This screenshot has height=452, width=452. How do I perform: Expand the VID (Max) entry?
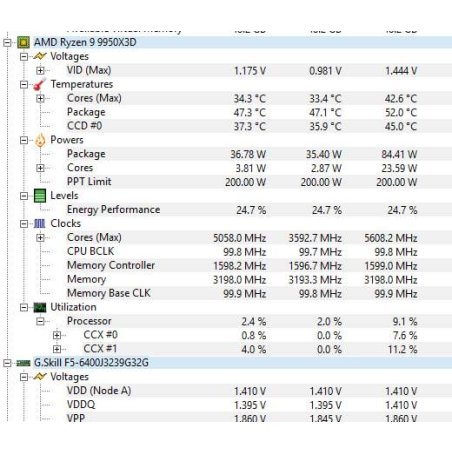pos(40,71)
